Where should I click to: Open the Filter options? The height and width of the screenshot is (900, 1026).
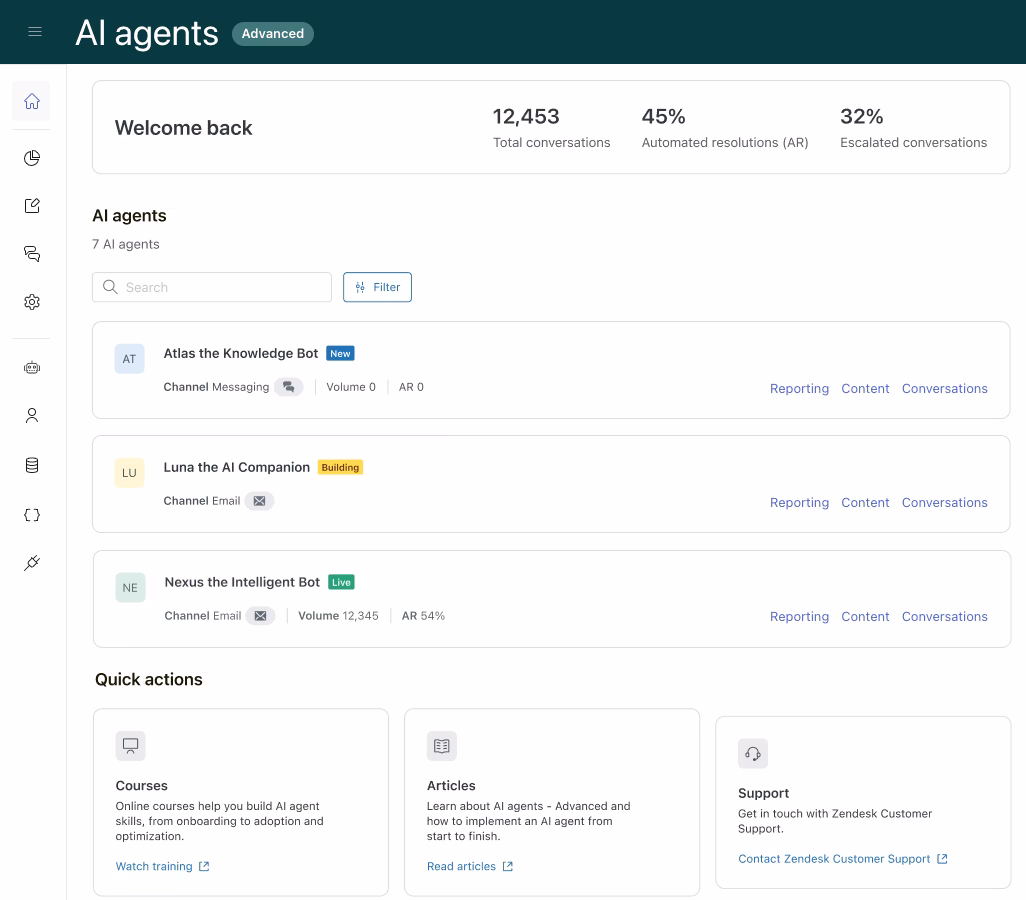coord(377,287)
